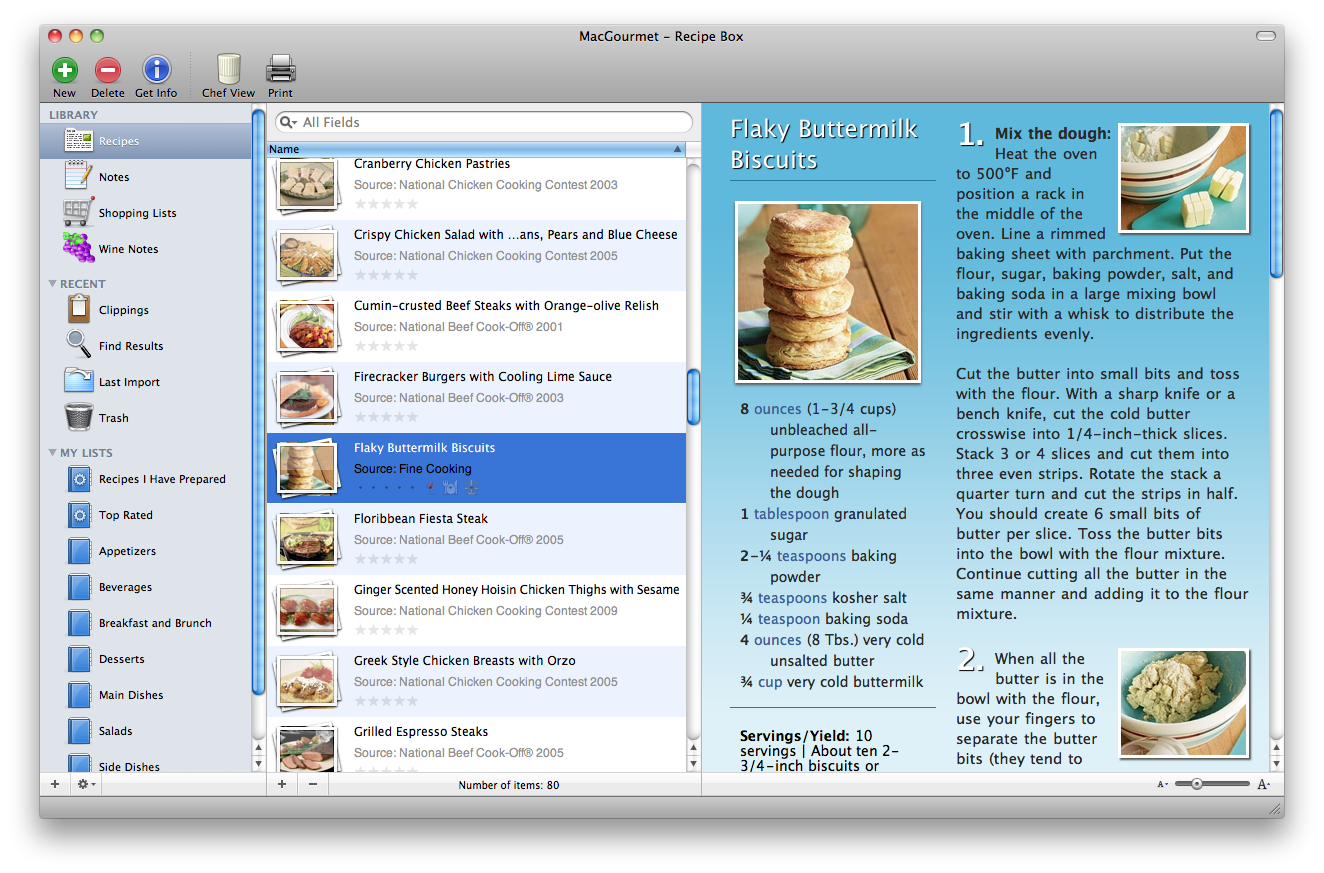Open the Top Rated smart list
The image size is (1324, 873).
pos(146,515)
